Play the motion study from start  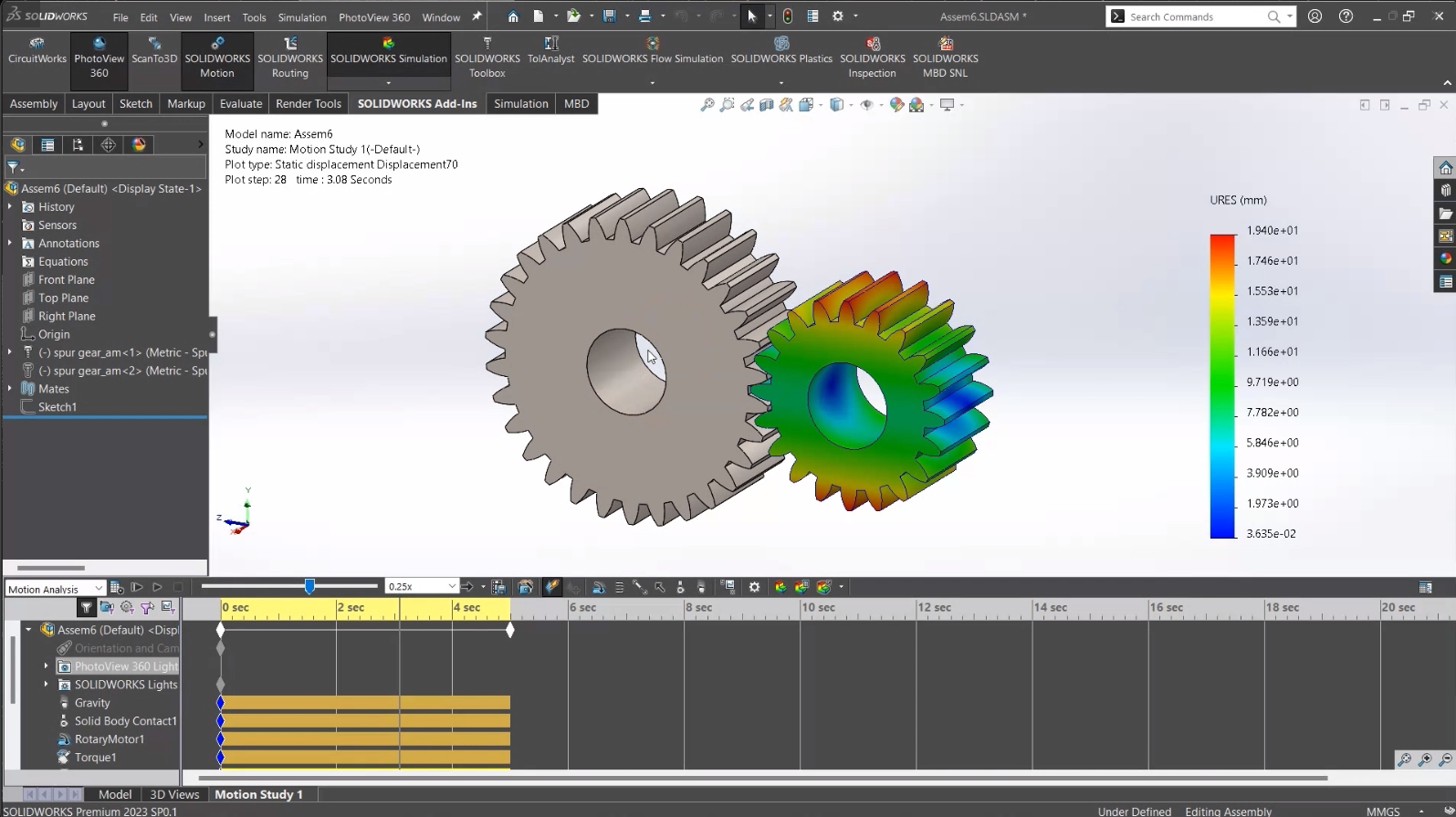click(137, 588)
